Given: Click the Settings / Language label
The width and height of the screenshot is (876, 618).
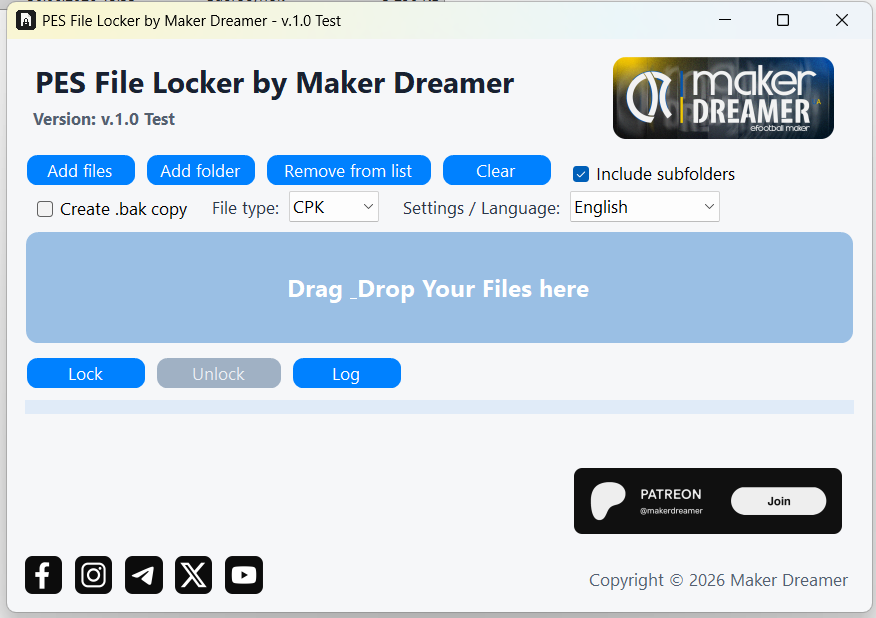Looking at the screenshot, I should tap(481, 208).
